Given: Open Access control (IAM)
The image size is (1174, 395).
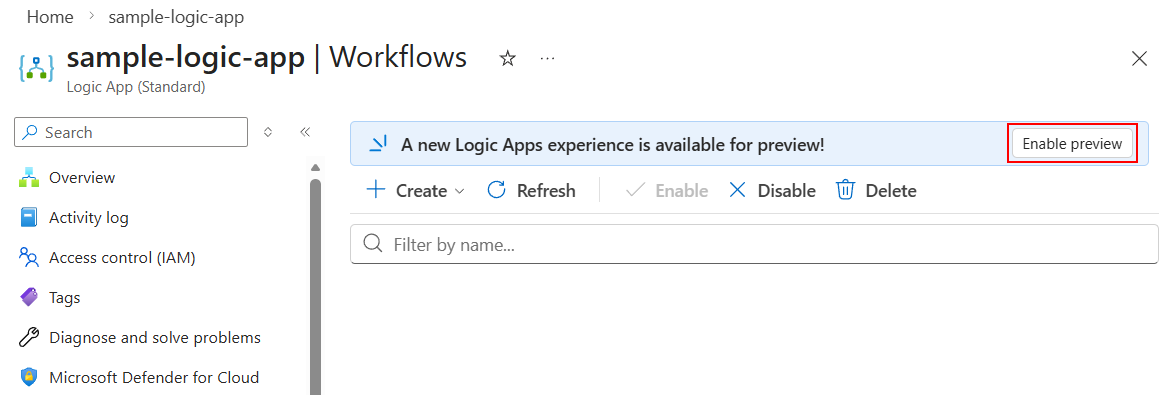Looking at the screenshot, I should (x=122, y=257).
